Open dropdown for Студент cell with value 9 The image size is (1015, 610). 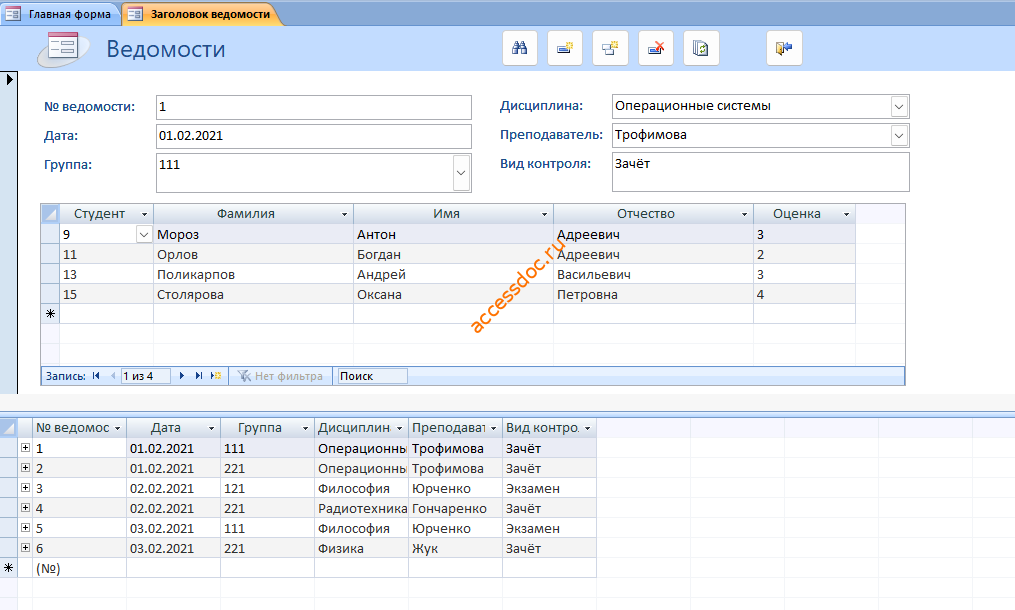[x=144, y=234]
